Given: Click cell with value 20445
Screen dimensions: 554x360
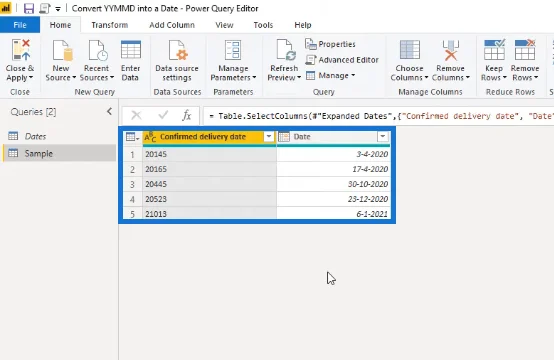Looking at the screenshot, I should pyautogui.click(x=210, y=184).
